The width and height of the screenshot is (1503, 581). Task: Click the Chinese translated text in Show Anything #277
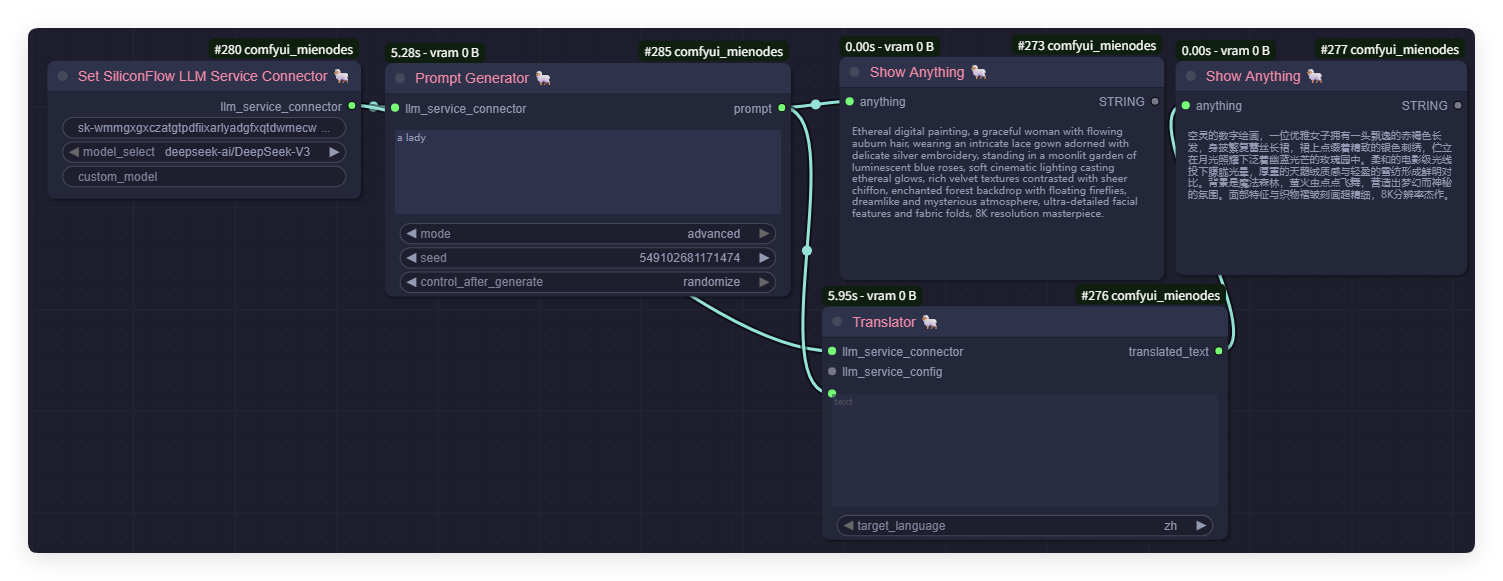pos(1320,165)
